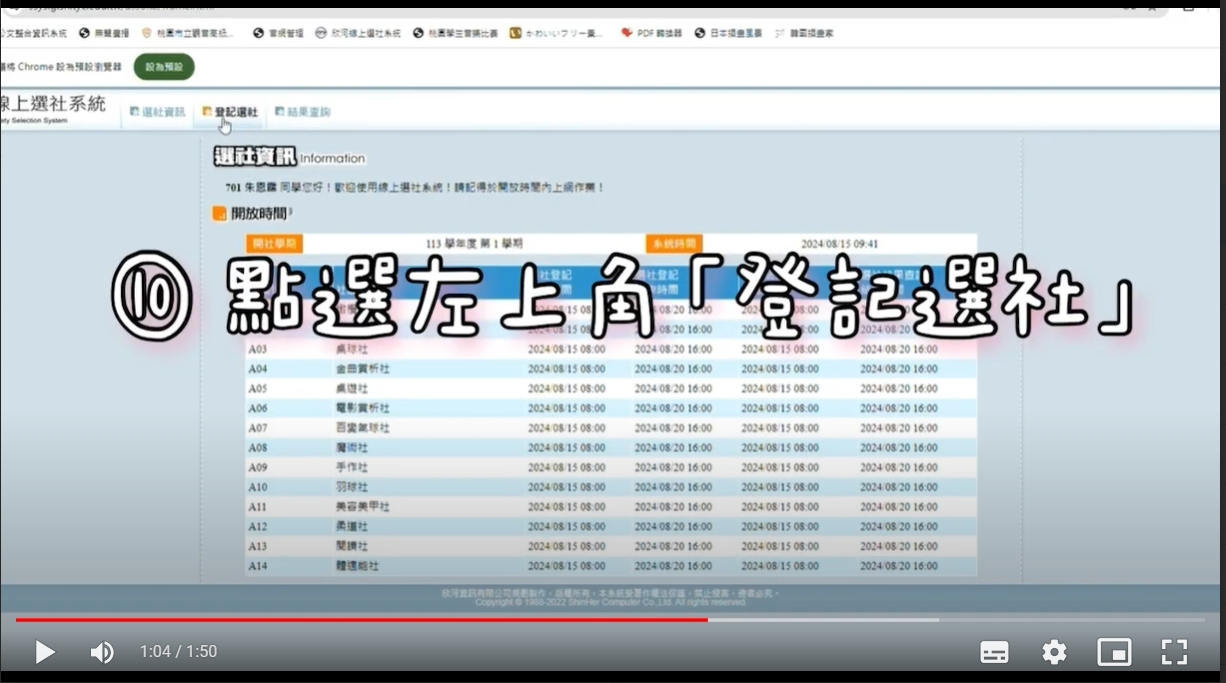Click the 結果查詢 tab icon
1226x683 pixels.
[x=279, y=112]
